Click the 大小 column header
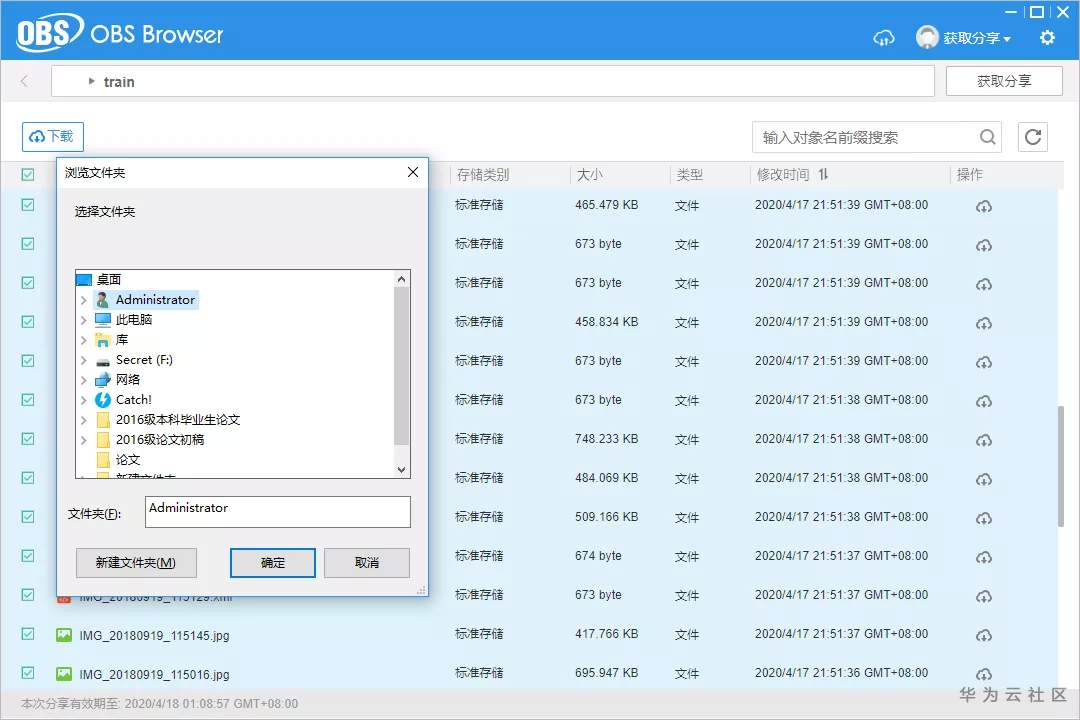The height and width of the screenshot is (720, 1080). click(590, 175)
